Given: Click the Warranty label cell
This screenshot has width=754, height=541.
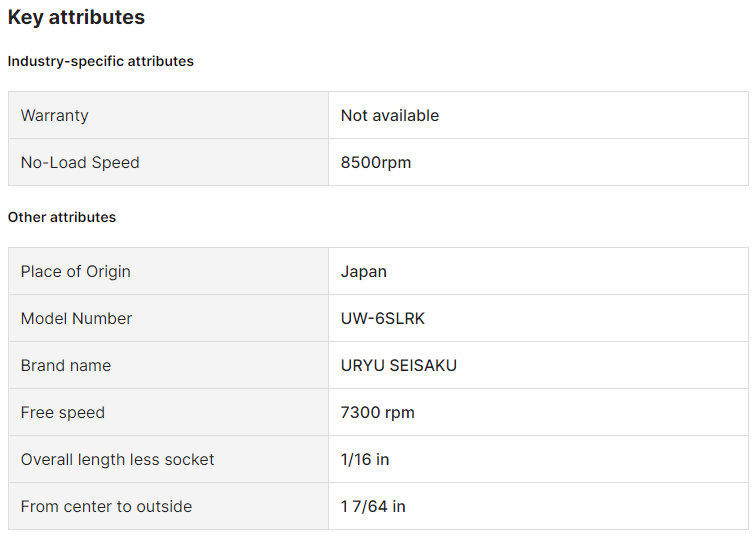Looking at the screenshot, I should coord(55,115).
